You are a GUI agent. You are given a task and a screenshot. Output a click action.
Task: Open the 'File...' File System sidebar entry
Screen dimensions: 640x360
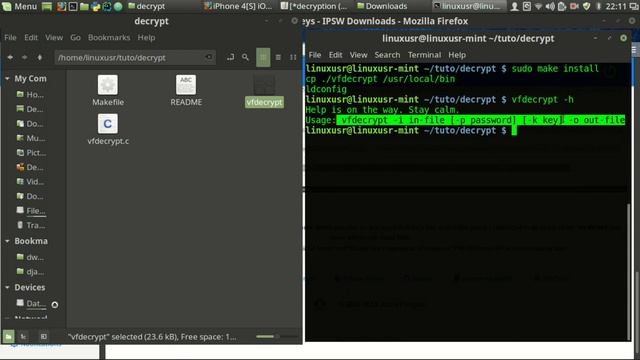[x=31, y=211]
